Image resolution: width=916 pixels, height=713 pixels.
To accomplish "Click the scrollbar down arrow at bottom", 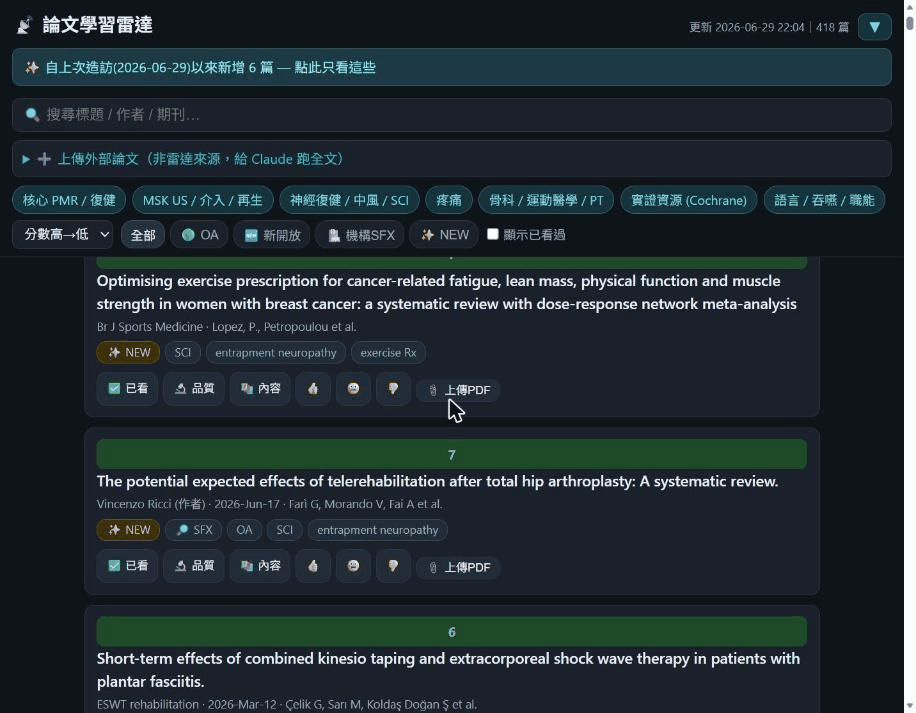I will tap(910, 707).
